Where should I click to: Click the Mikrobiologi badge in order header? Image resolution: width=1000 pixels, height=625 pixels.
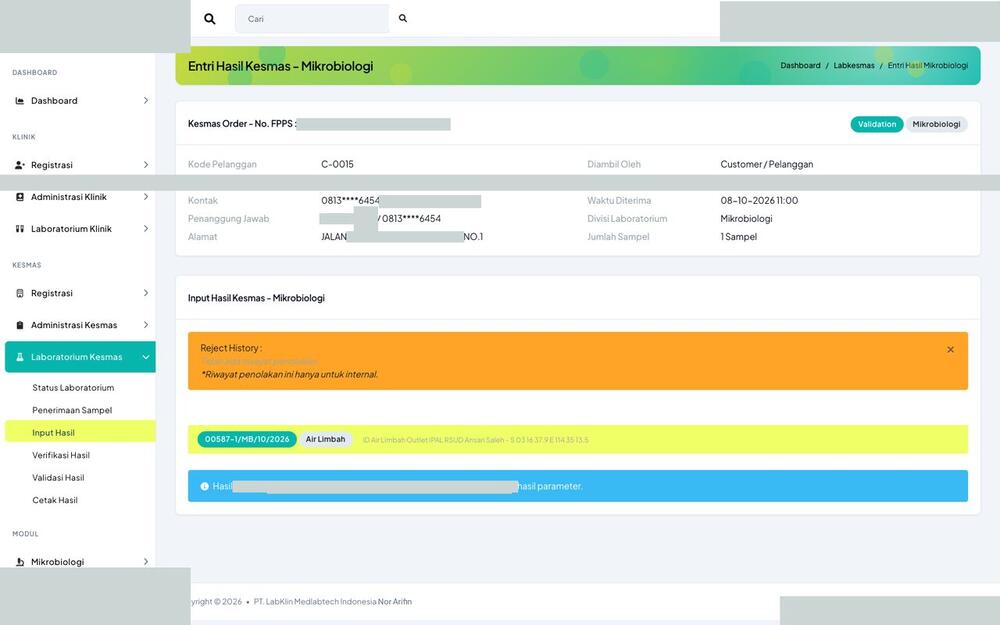pyautogui.click(x=936, y=124)
